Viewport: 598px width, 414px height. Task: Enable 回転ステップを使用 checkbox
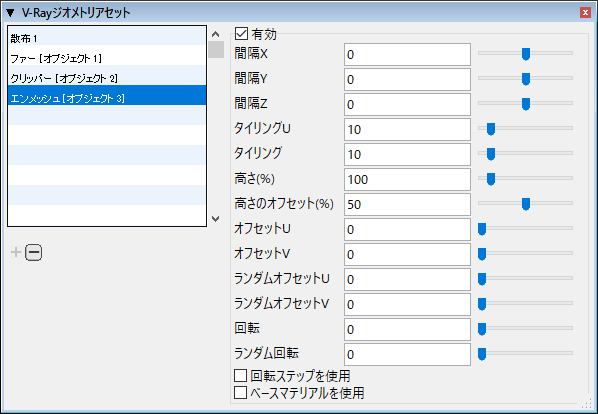pyautogui.click(x=240, y=375)
